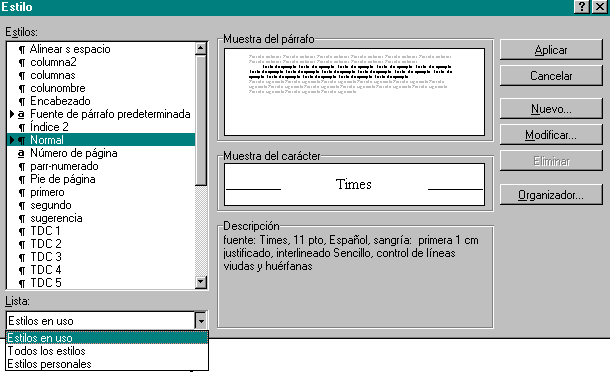The width and height of the screenshot is (610, 373).
Task: Open the Organizador... dialog
Action: tap(551, 194)
